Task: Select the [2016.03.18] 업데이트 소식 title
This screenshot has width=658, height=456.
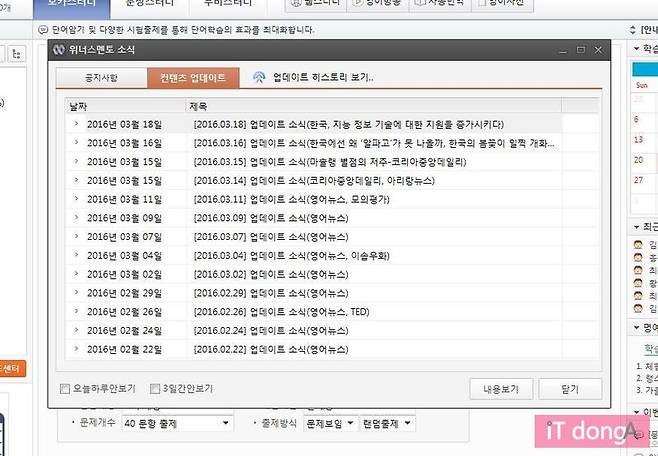Action: pyautogui.click(x=349, y=125)
